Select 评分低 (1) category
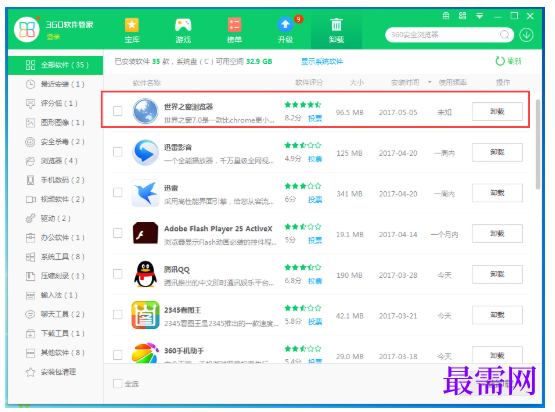 pos(56,103)
